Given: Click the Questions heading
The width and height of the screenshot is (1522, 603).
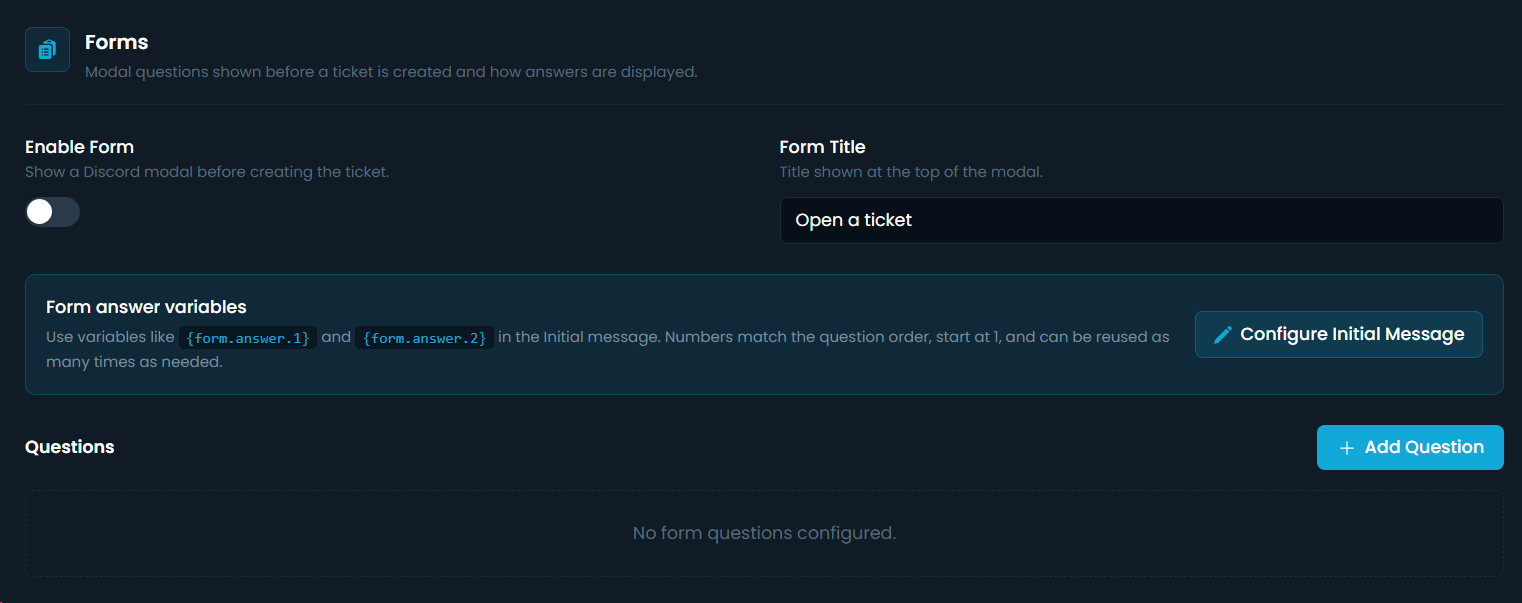Looking at the screenshot, I should point(70,447).
